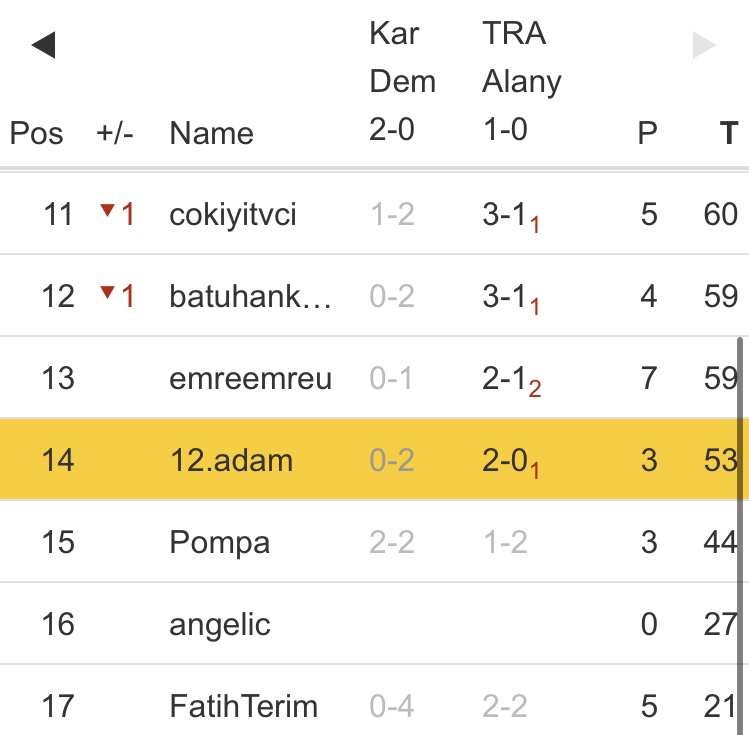Sort by the Pos column header
This screenshot has height=735, width=749.
(36, 134)
